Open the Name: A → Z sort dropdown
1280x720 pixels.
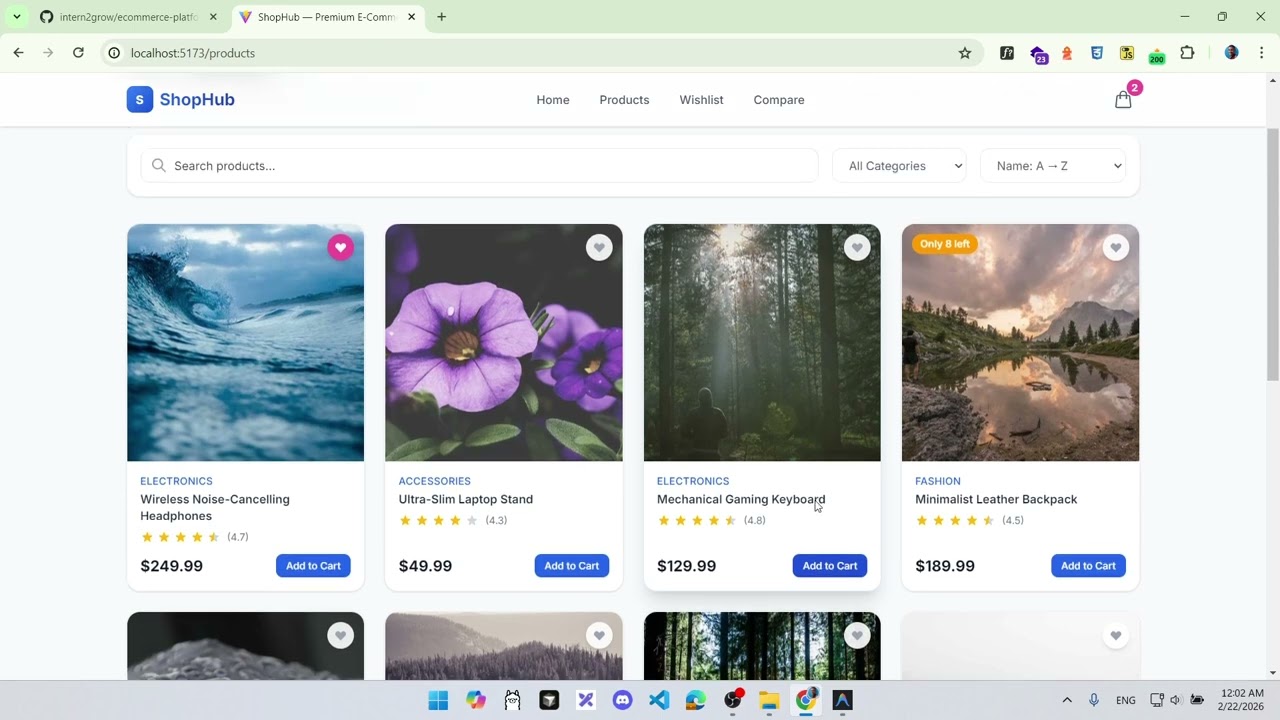(1053, 166)
